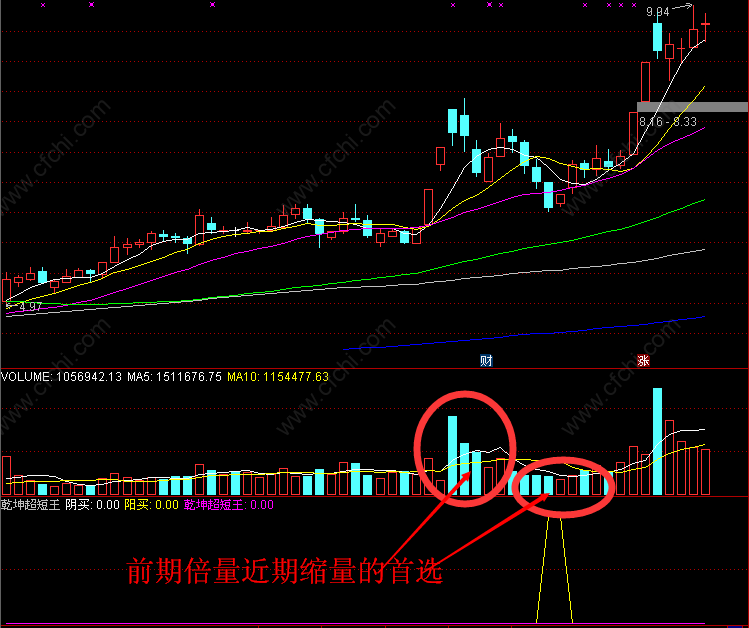Screen dimensions: 749x628
Task: Select the 阴买: 0.00 indicator value
Action: [92, 505]
